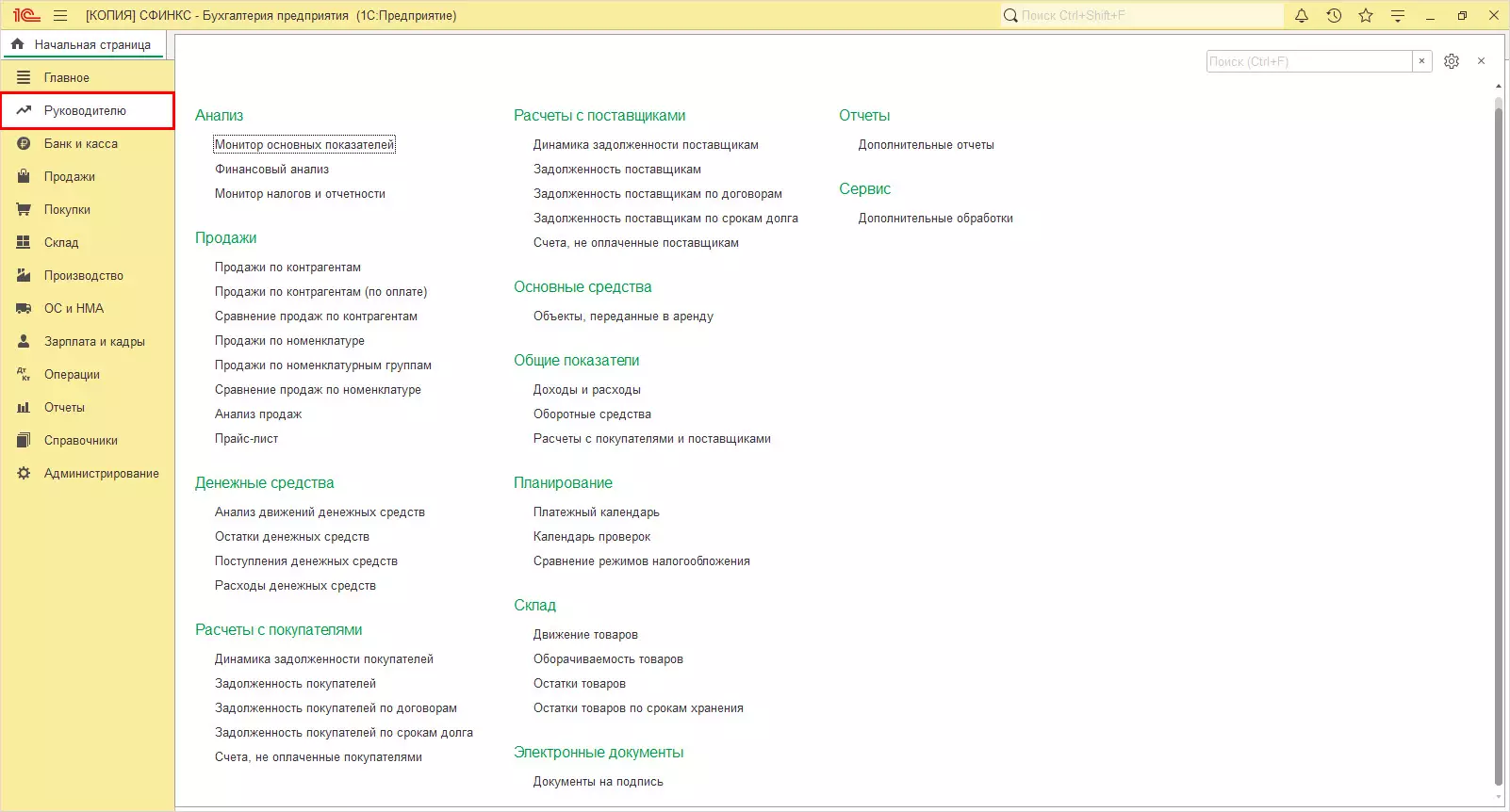This screenshot has width=1510, height=812.
Task: Open menu settings gear icon
Action: click(x=1452, y=61)
